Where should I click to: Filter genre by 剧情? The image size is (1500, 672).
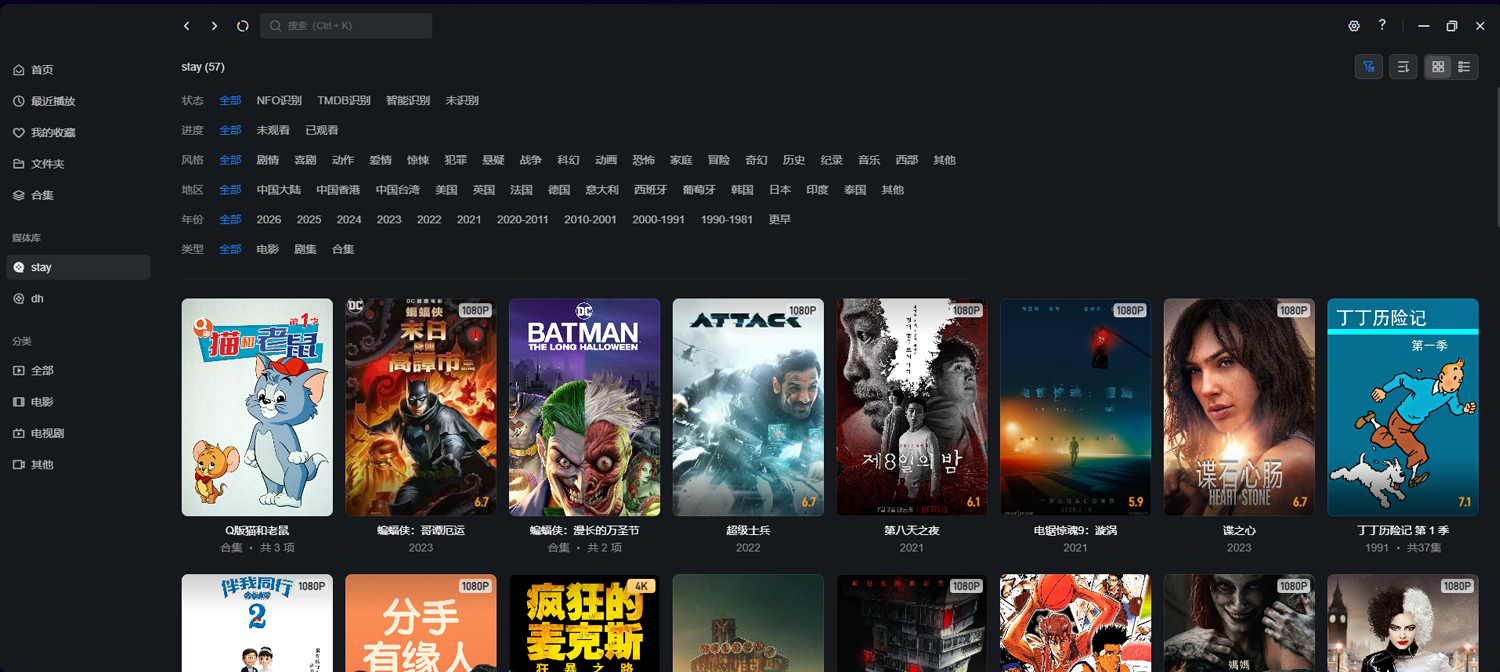268,160
